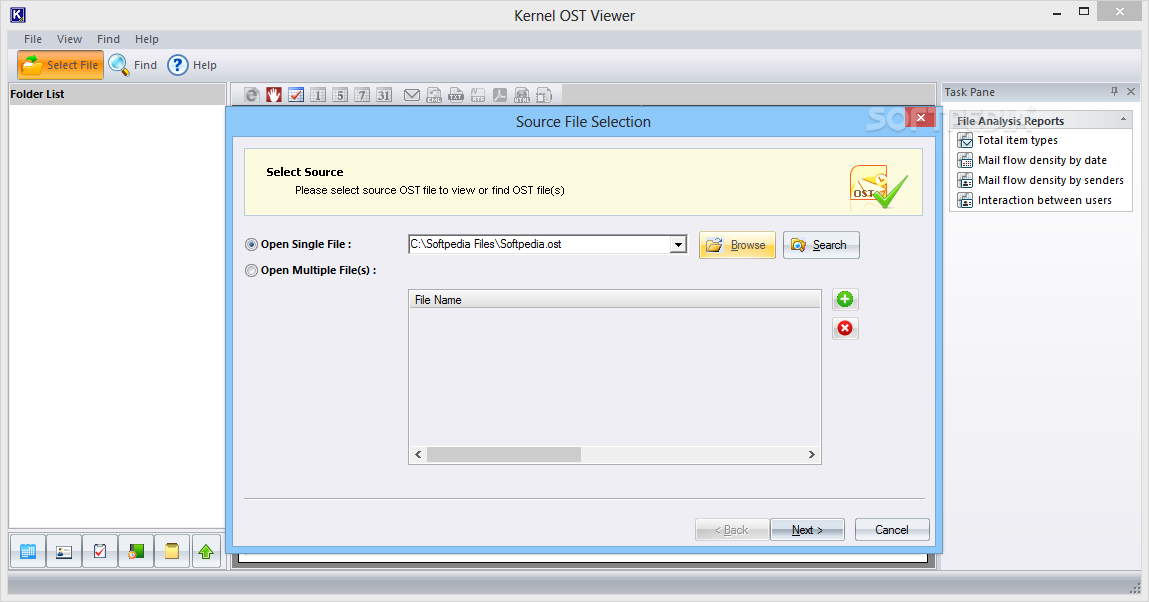Open the File menu
Viewport: 1149px width, 602px height.
click(33, 39)
